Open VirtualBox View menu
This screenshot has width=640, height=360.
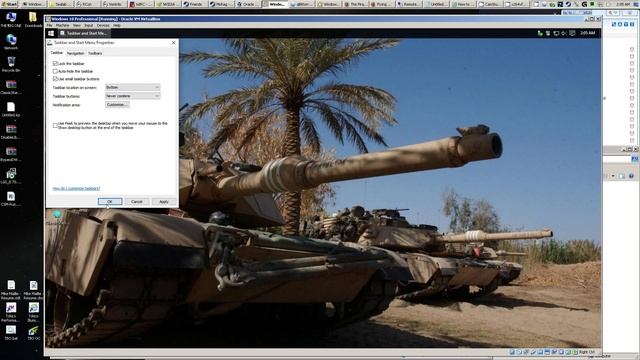[x=77, y=25]
